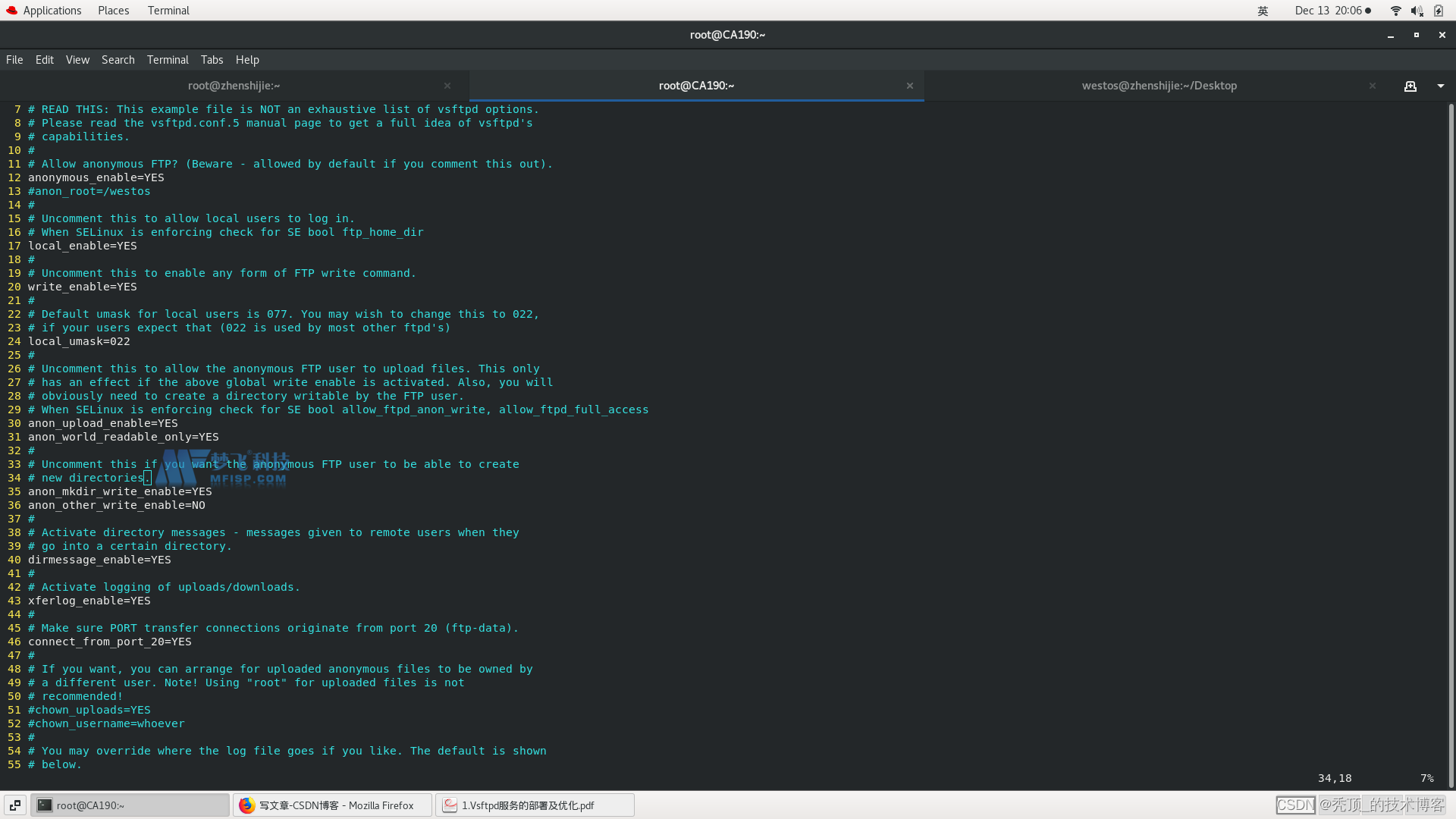Click the Wi-Fi status icon
The width and height of the screenshot is (1456, 819).
click(x=1395, y=11)
